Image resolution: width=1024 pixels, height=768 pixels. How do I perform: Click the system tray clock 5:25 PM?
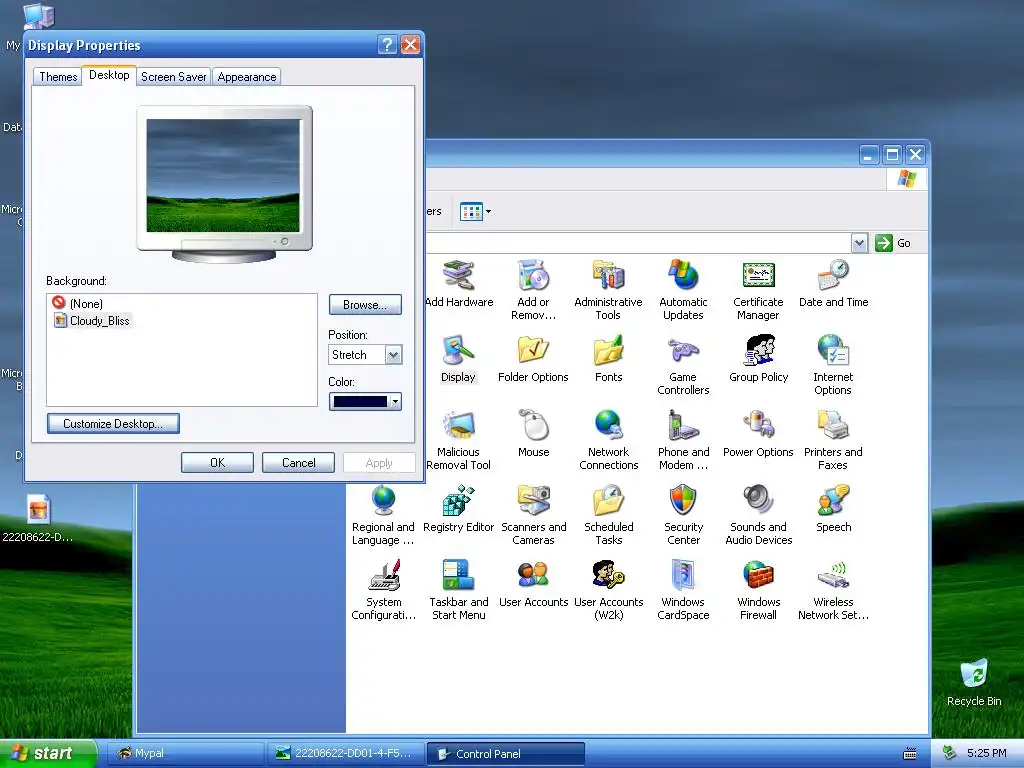pos(986,753)
